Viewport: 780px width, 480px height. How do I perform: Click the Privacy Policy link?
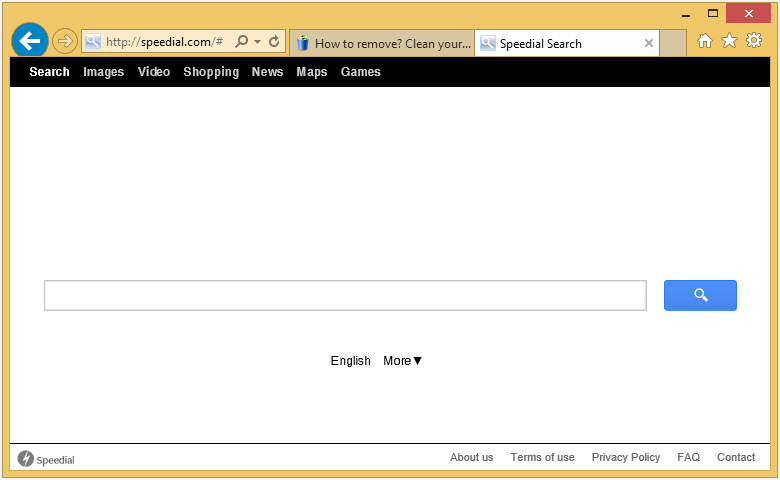coord(625,457)
